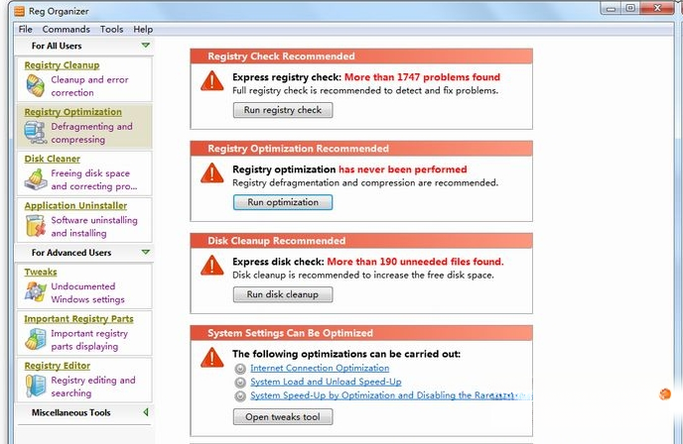Click warning triangle in System Settings panel
The height and width of the screenshot is (444, 683).
212,358
